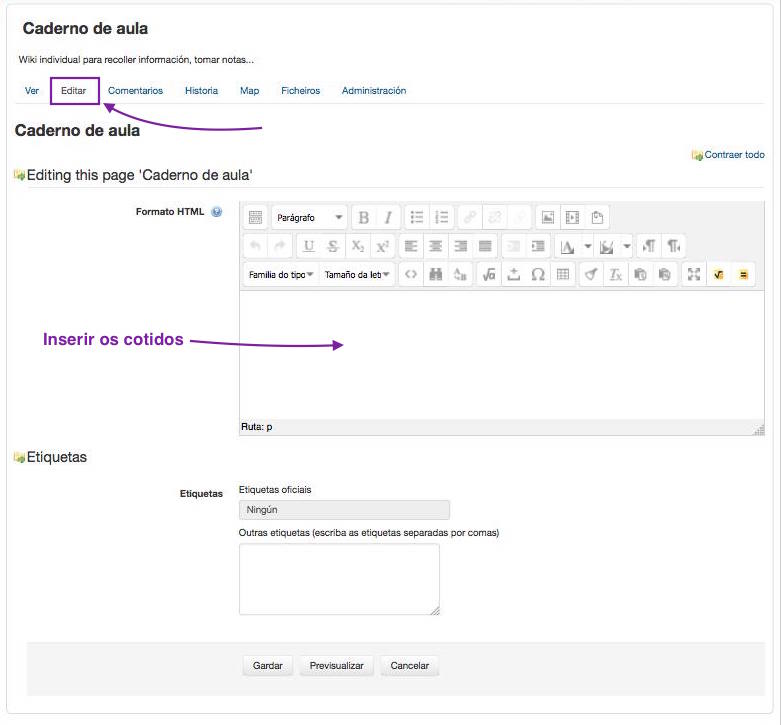Viewport: 781px width, 725px height.
Task: Toggle superscript formatting
Action: point(382,246)
